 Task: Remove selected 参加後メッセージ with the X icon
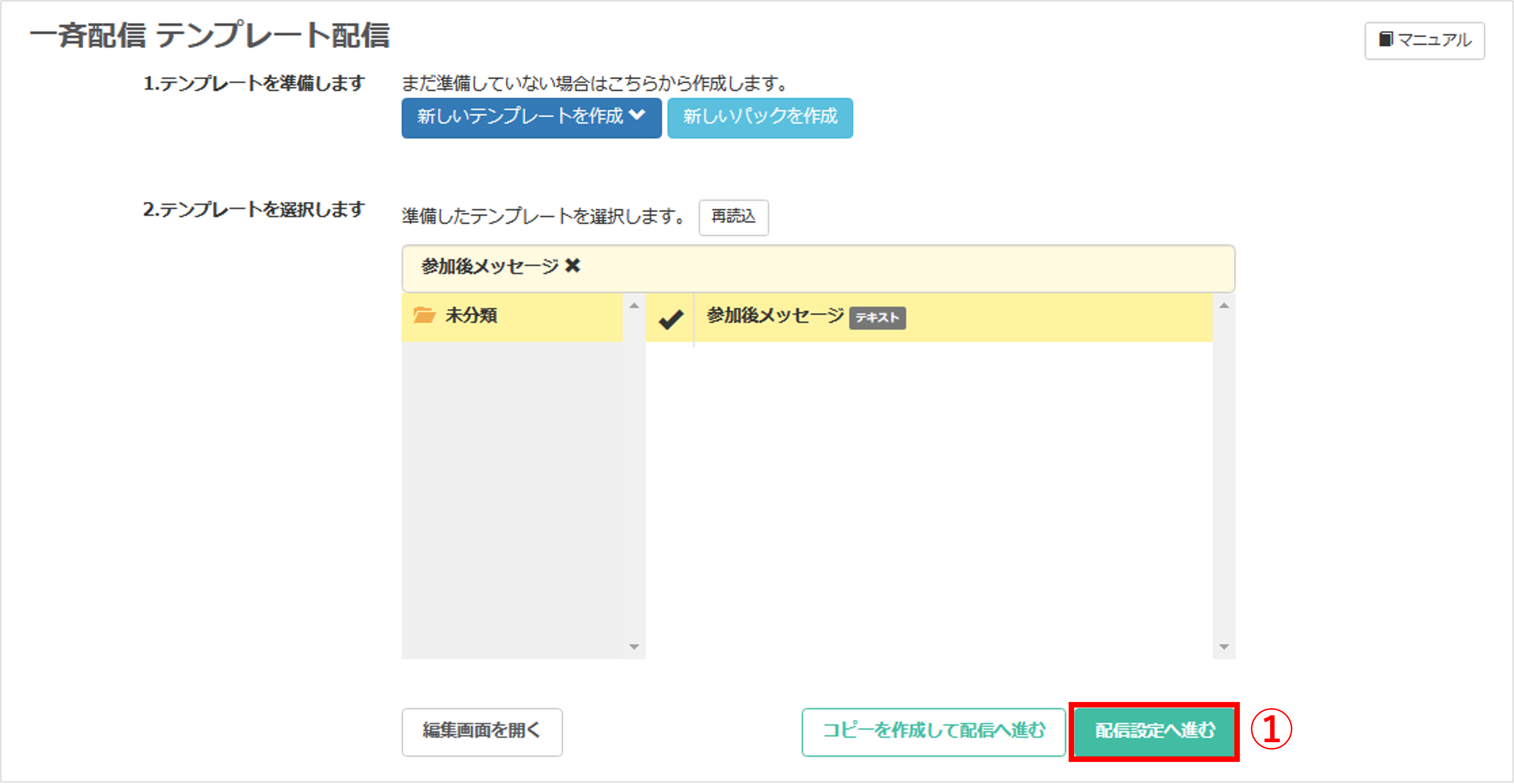tap(572, 266)
